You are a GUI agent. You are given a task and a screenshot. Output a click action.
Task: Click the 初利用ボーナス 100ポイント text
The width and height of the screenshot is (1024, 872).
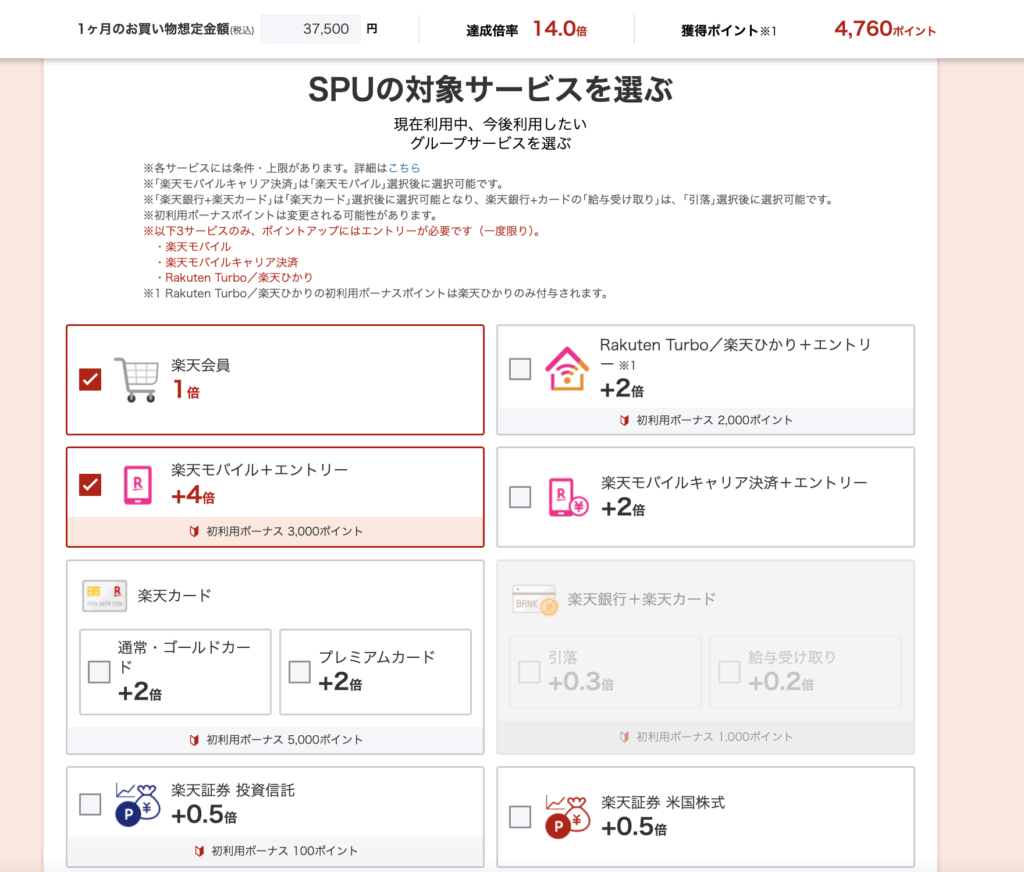284,851
